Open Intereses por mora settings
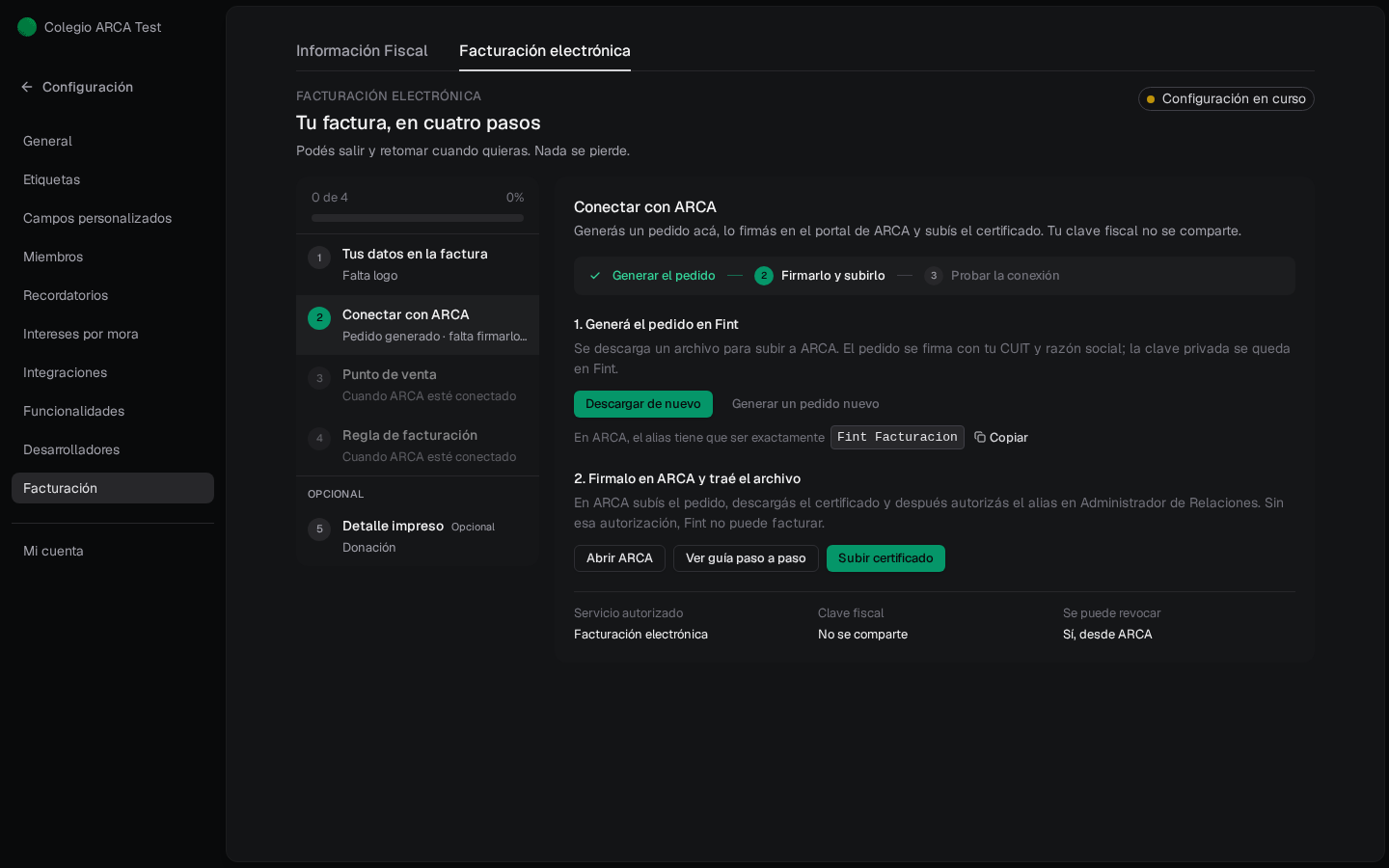Viewport: 1389px width, 868px height. click(113, 334)
